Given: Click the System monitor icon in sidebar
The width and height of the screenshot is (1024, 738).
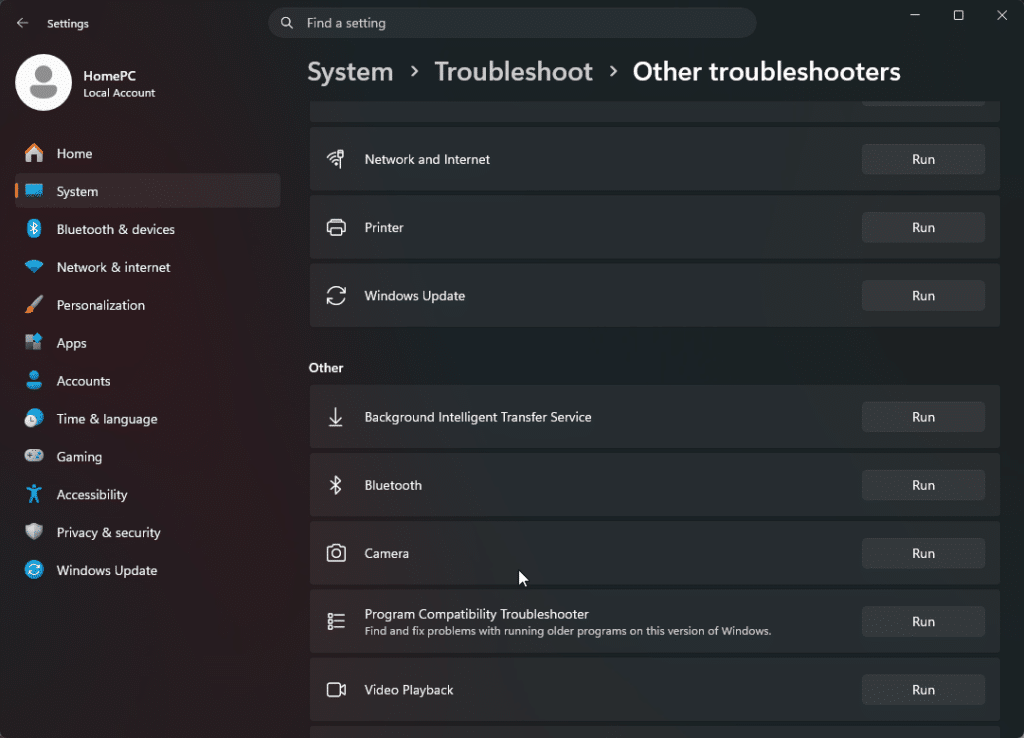Looking at the screenshot, I should (x=34, y=191).
